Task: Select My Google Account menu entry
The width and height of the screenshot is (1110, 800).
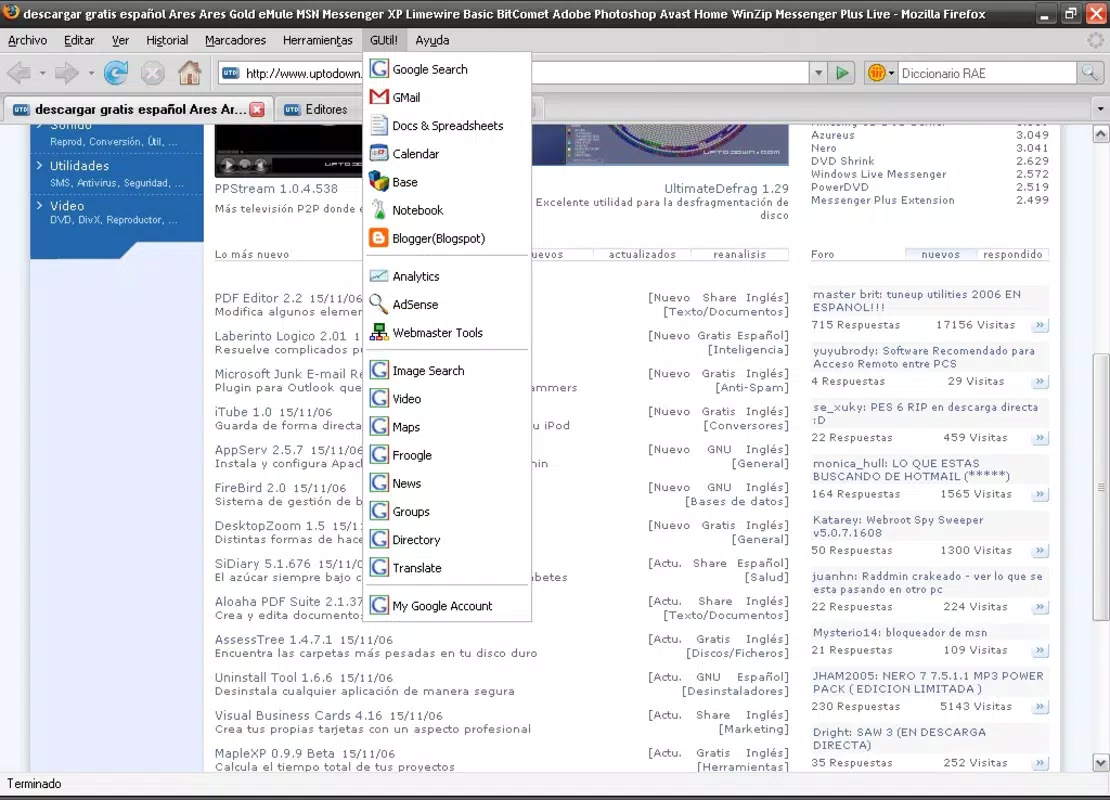Action: tap(447, 606)
